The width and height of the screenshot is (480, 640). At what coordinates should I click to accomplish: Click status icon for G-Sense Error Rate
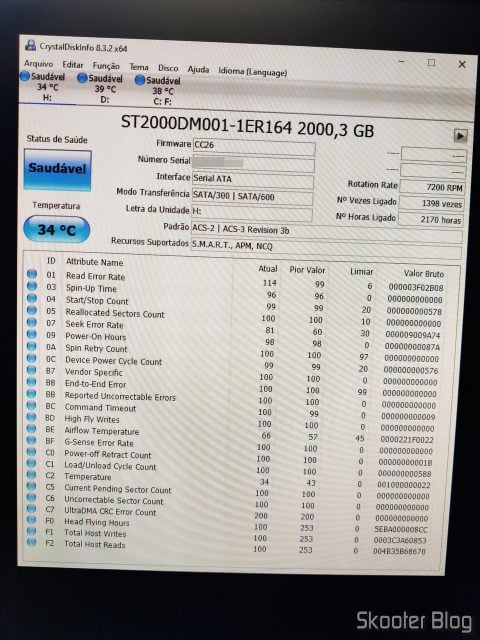pos(31,440)
